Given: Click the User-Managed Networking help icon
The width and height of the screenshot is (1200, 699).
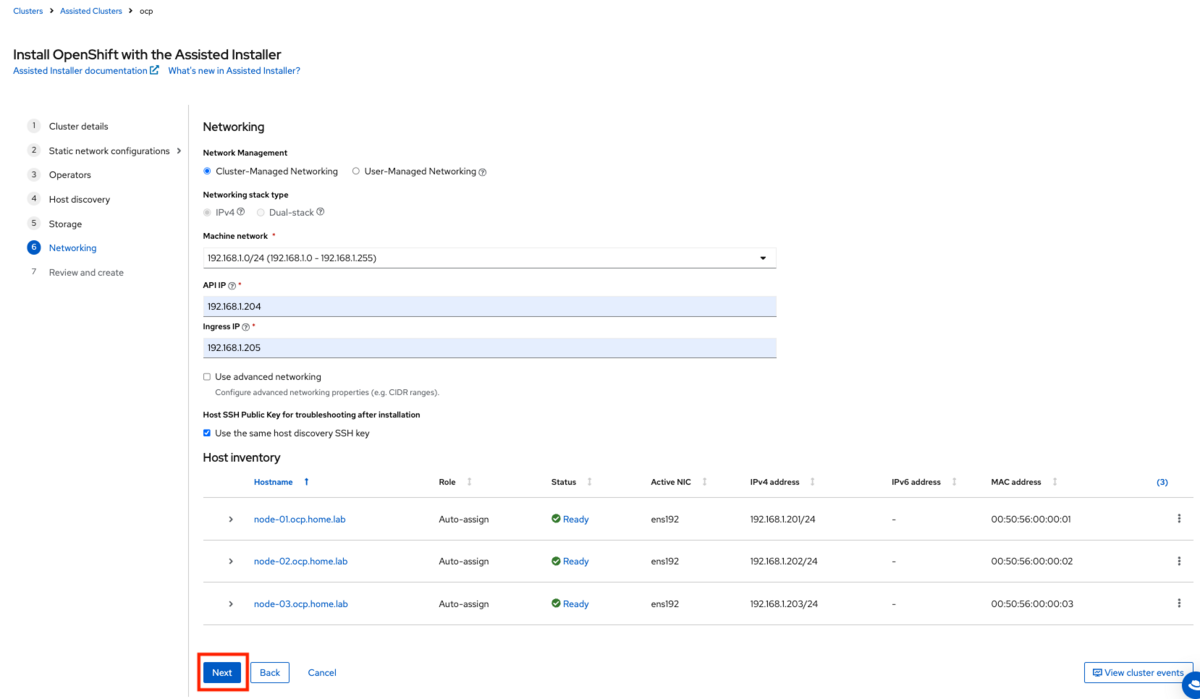Looking at the screenshot, I should click(x=482, y=172).
